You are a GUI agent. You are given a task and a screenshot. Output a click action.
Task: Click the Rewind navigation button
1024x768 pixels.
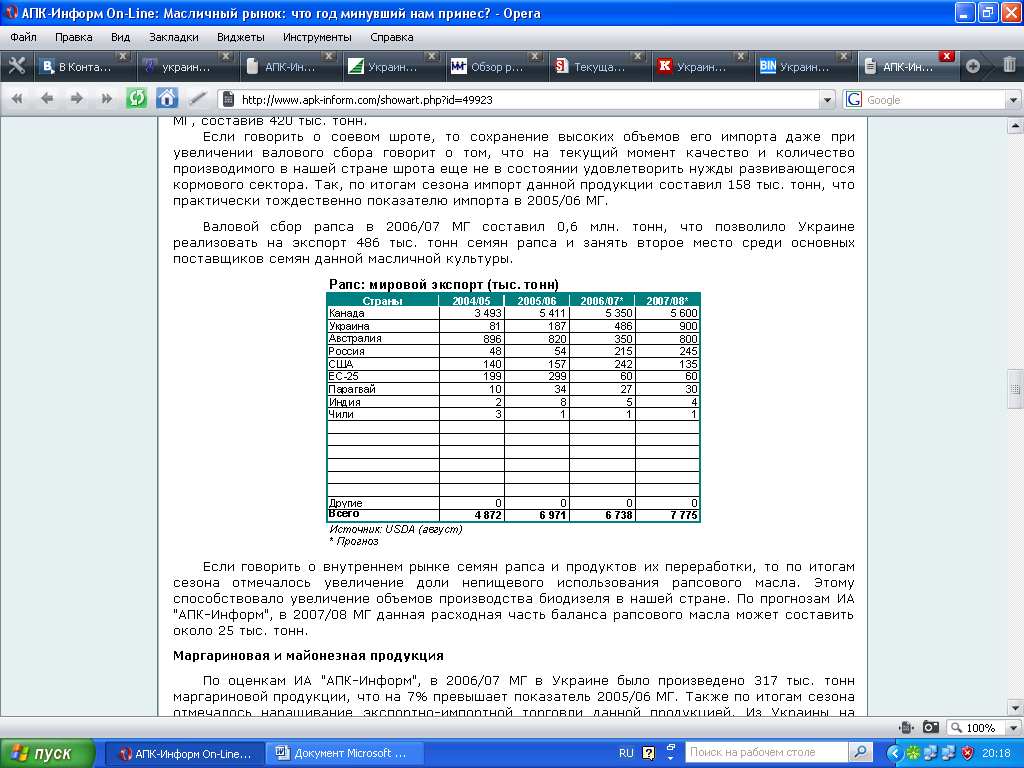[17, 99]
